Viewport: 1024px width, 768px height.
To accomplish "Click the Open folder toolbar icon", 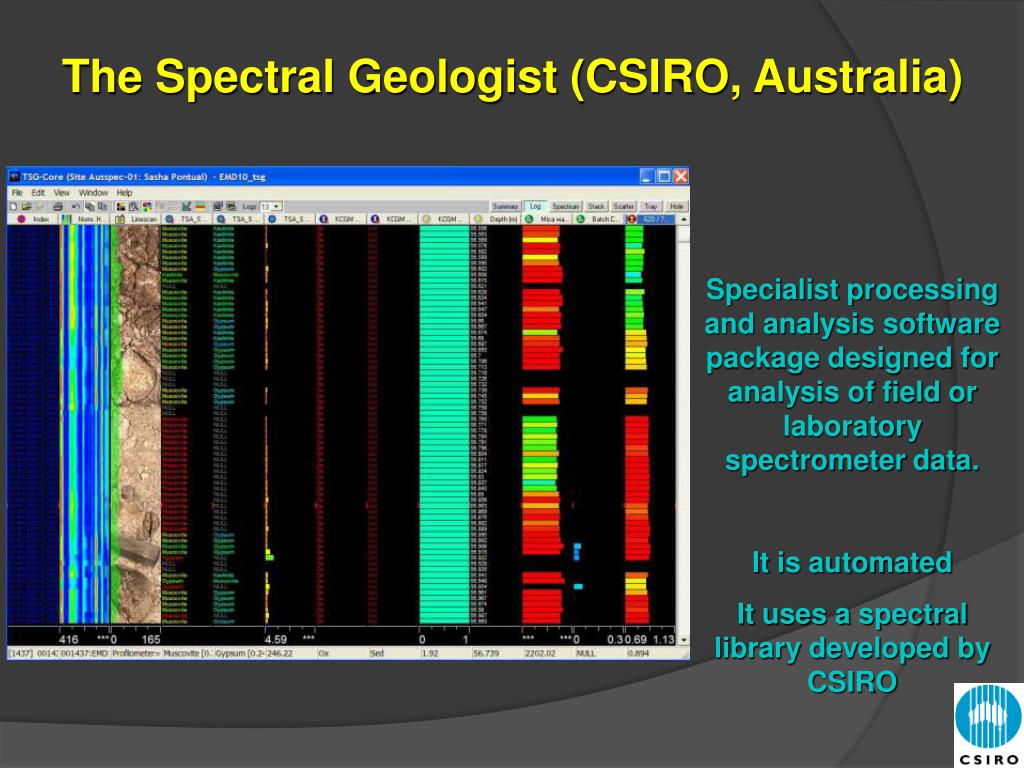I will click(27, 206).
